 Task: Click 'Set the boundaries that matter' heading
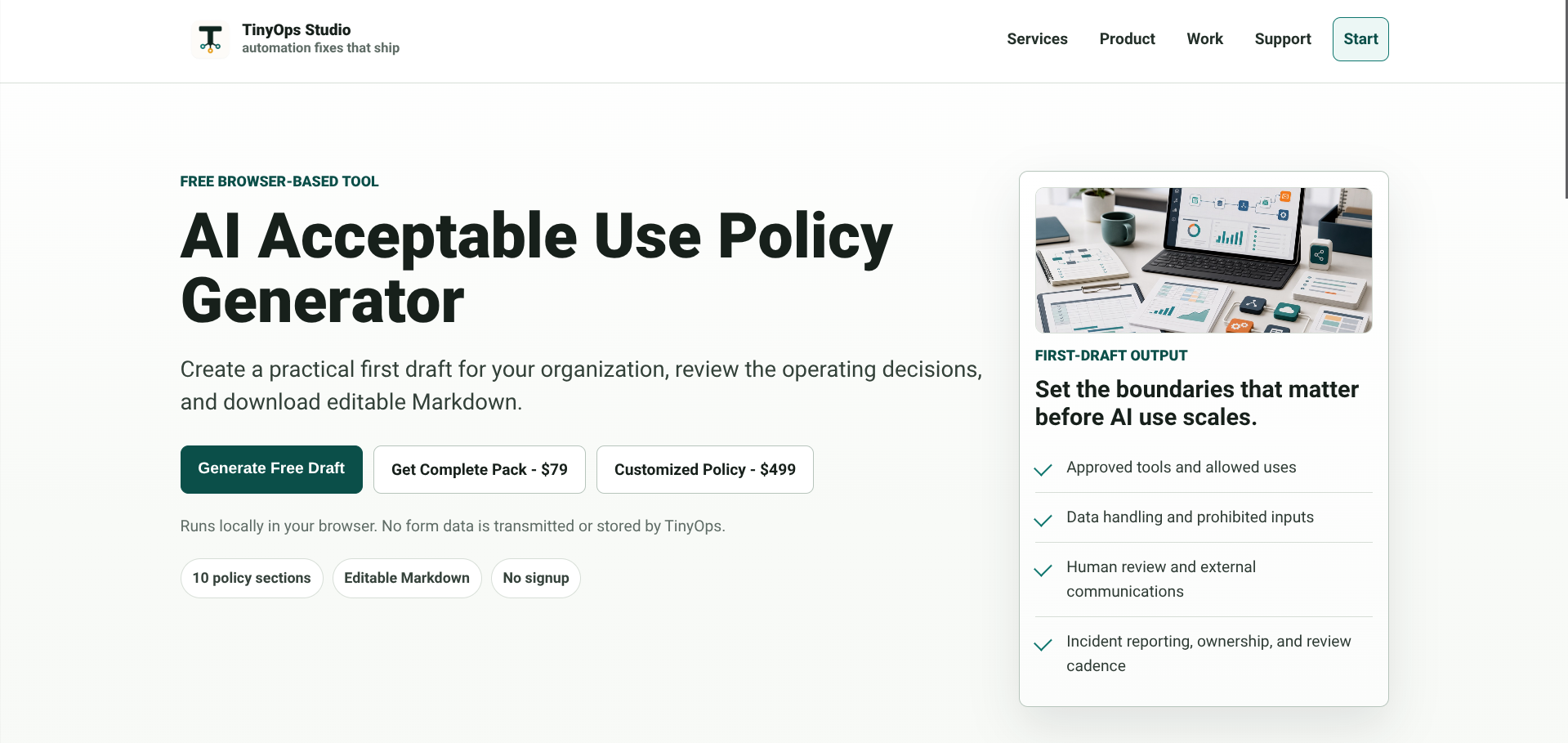[1197, 403]
